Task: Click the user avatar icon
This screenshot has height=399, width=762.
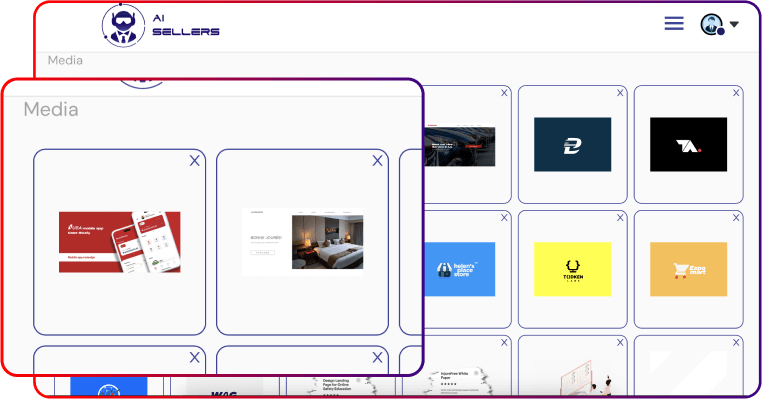Action: point(712,24)
